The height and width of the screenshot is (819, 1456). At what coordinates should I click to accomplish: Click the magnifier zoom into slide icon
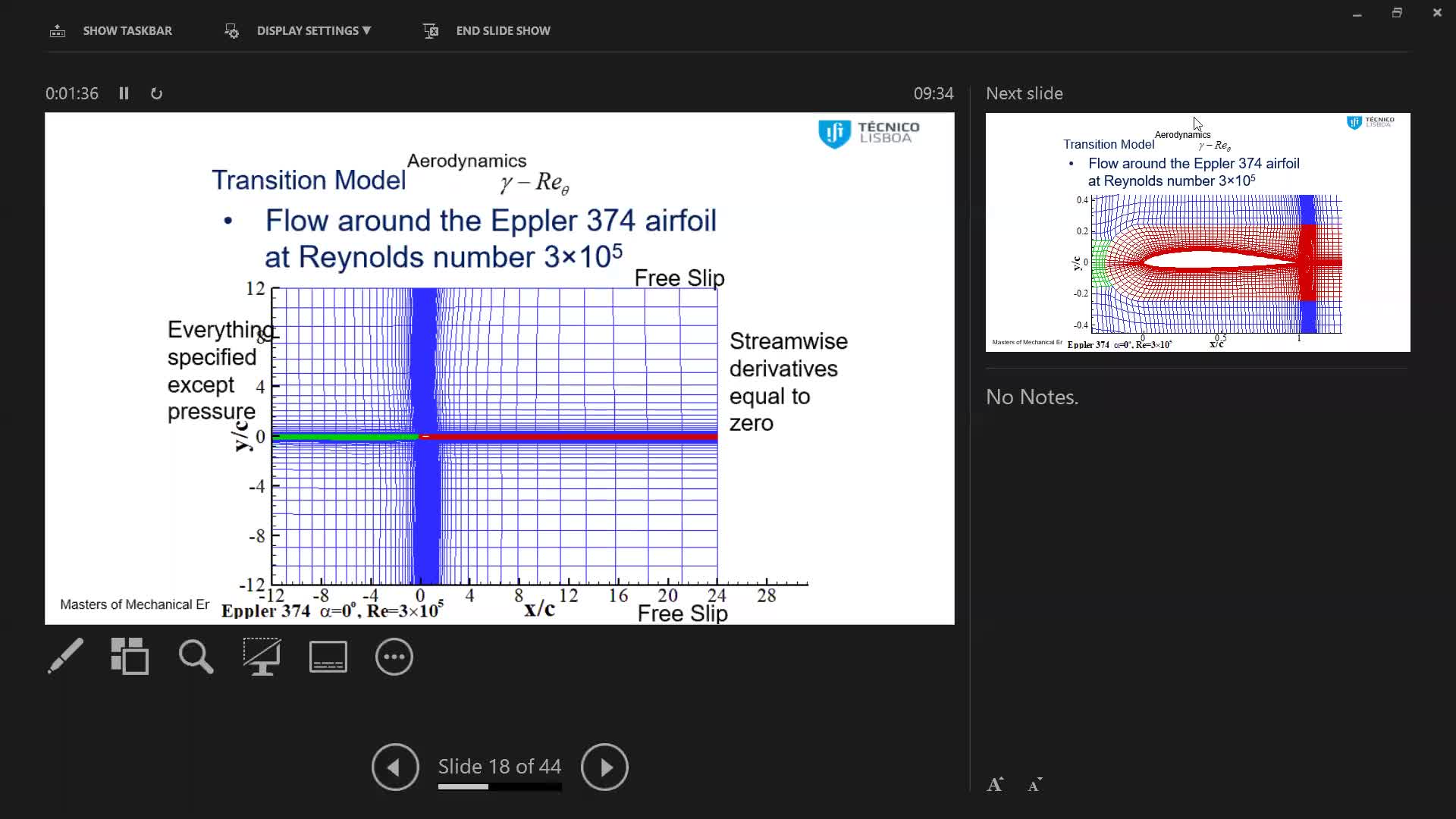(x=196, y=656)
